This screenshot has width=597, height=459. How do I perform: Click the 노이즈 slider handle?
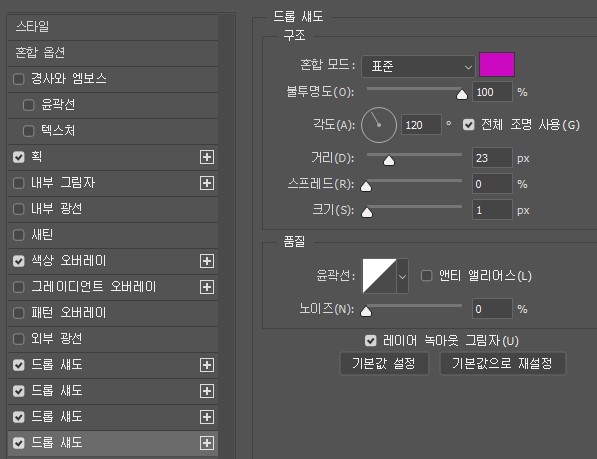tap(366, 311)
